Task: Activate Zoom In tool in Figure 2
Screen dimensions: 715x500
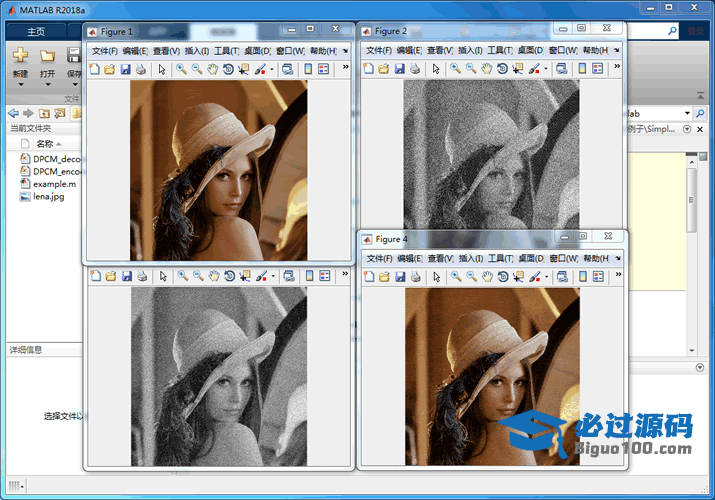Action: [x=455, y=68]
